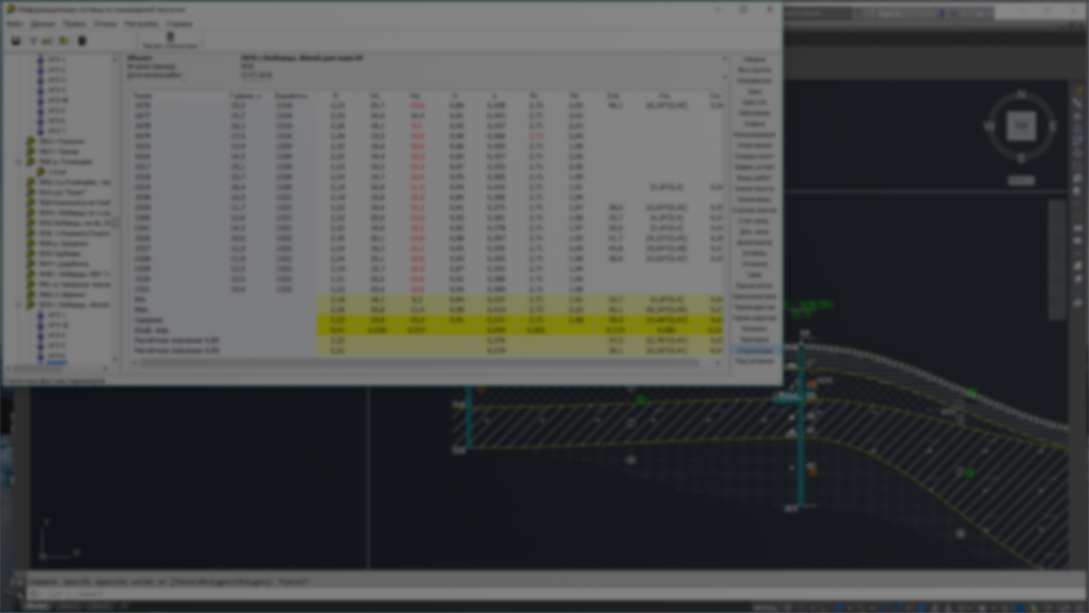Click the application icon in the title bar
1089x613 pixels.
[x=10, y=9]
